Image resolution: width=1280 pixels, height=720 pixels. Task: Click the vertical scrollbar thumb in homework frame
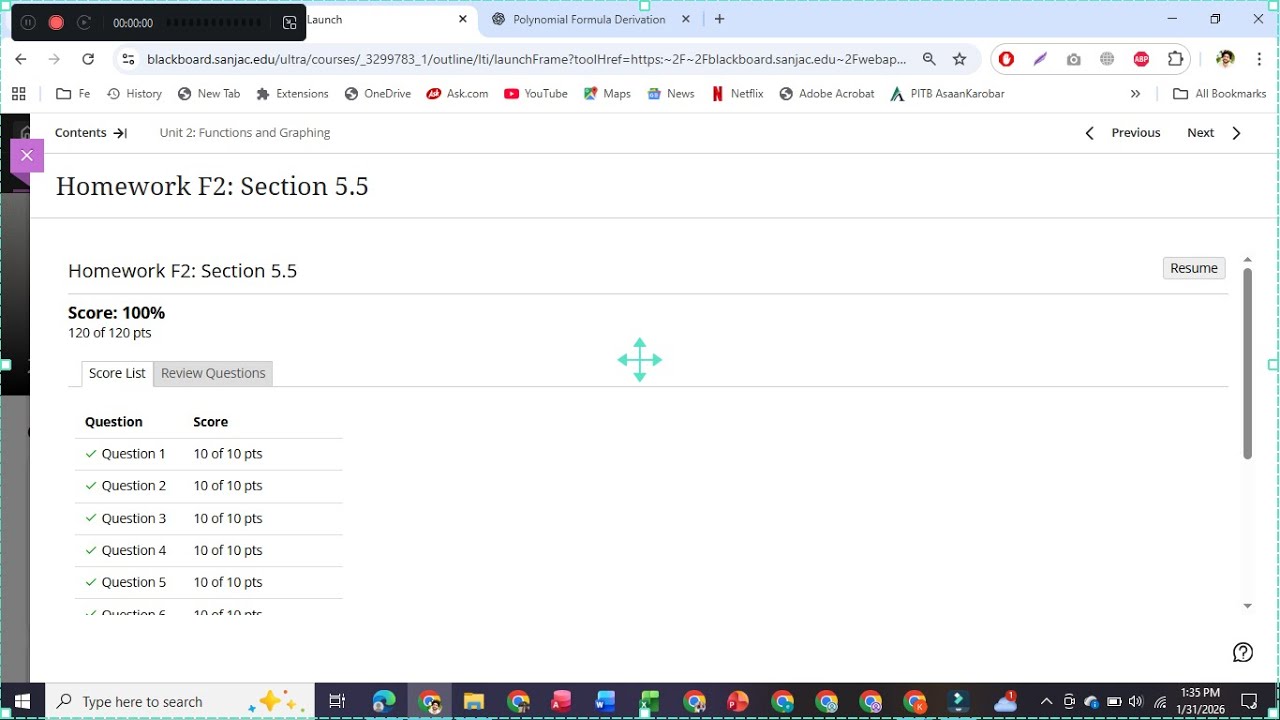pyautogui.click(x=1247, y=364)
